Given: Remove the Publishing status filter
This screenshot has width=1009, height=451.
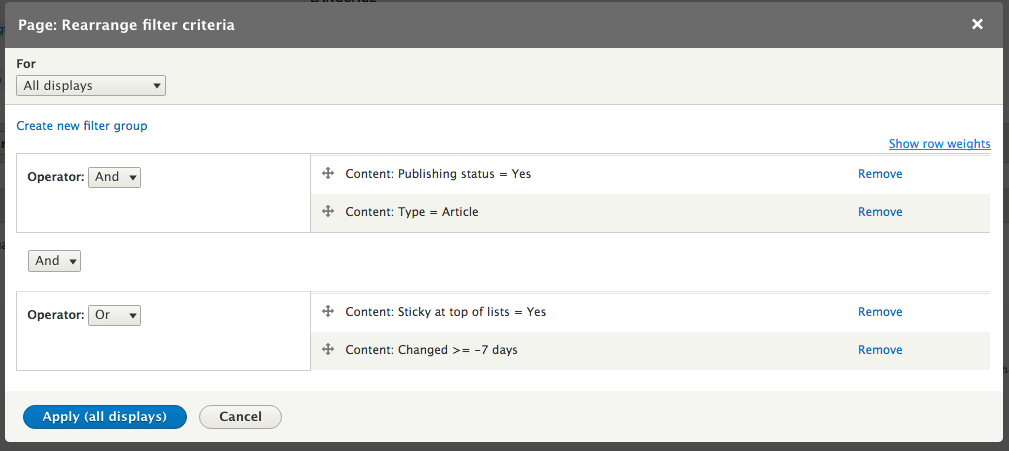Looking at the screenshot, I should tap(880, 174).
